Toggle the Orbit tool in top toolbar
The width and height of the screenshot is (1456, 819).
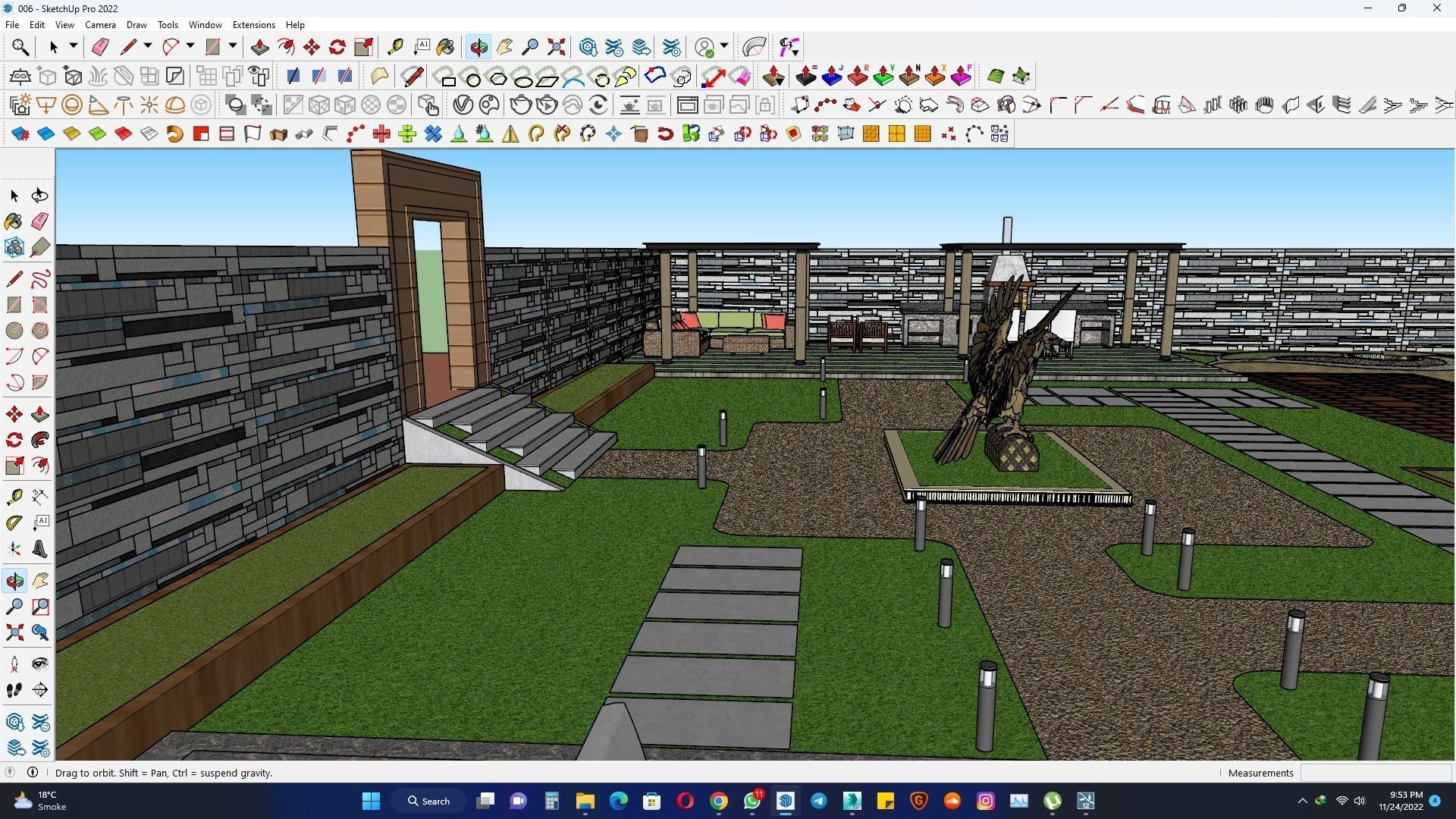pos(479,47)
